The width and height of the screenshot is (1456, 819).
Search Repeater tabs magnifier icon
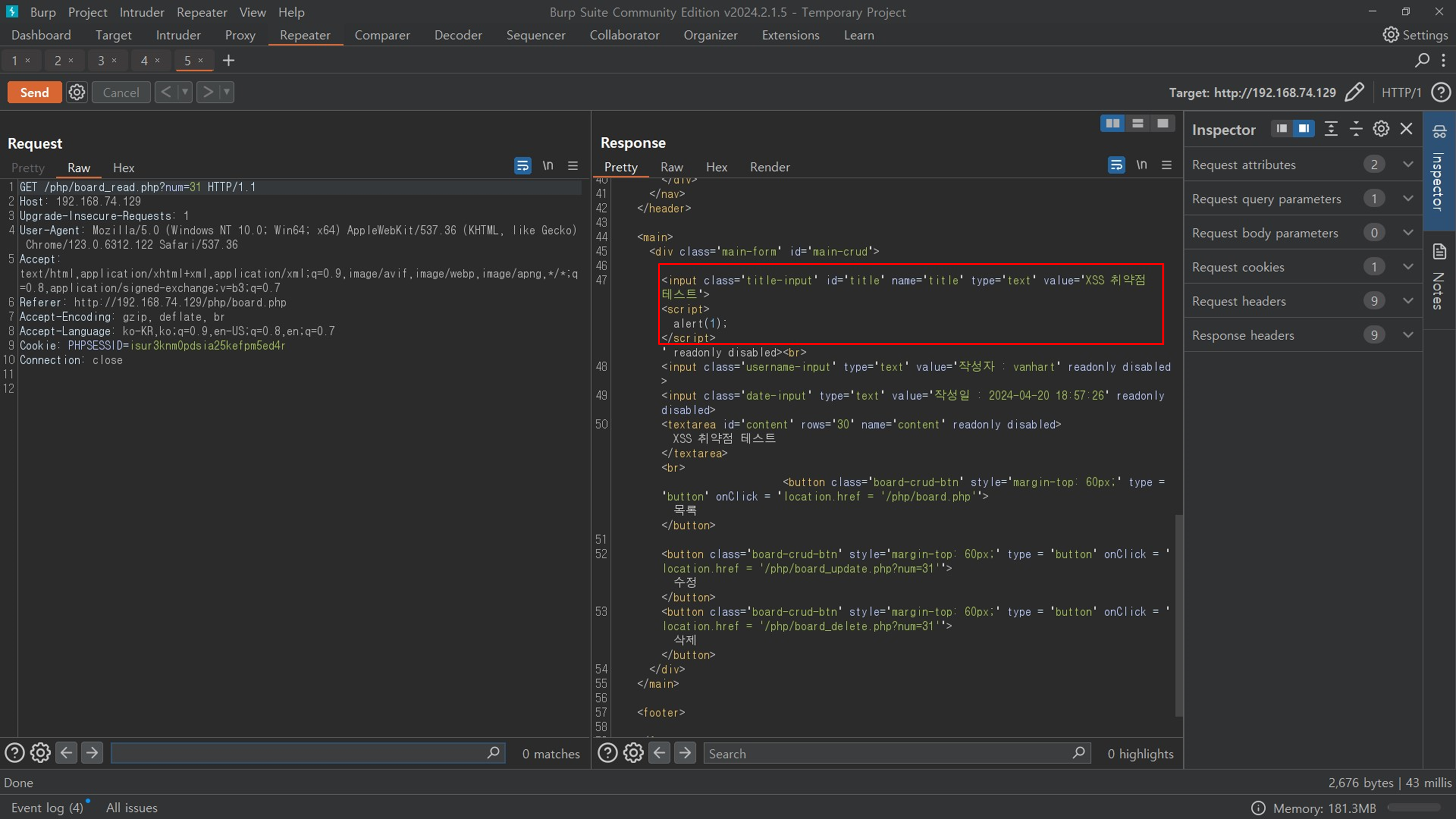point(1422,60)
